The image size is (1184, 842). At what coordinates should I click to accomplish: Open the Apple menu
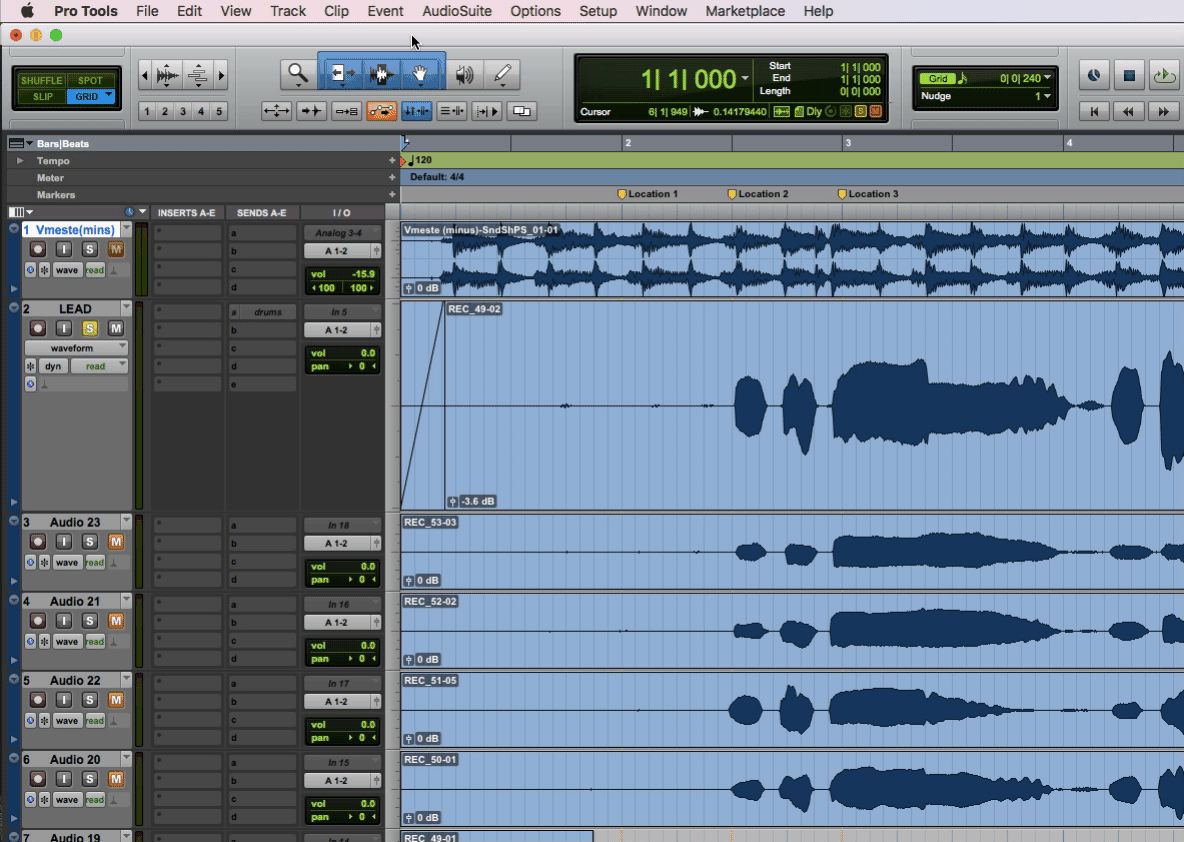[26, 11]
